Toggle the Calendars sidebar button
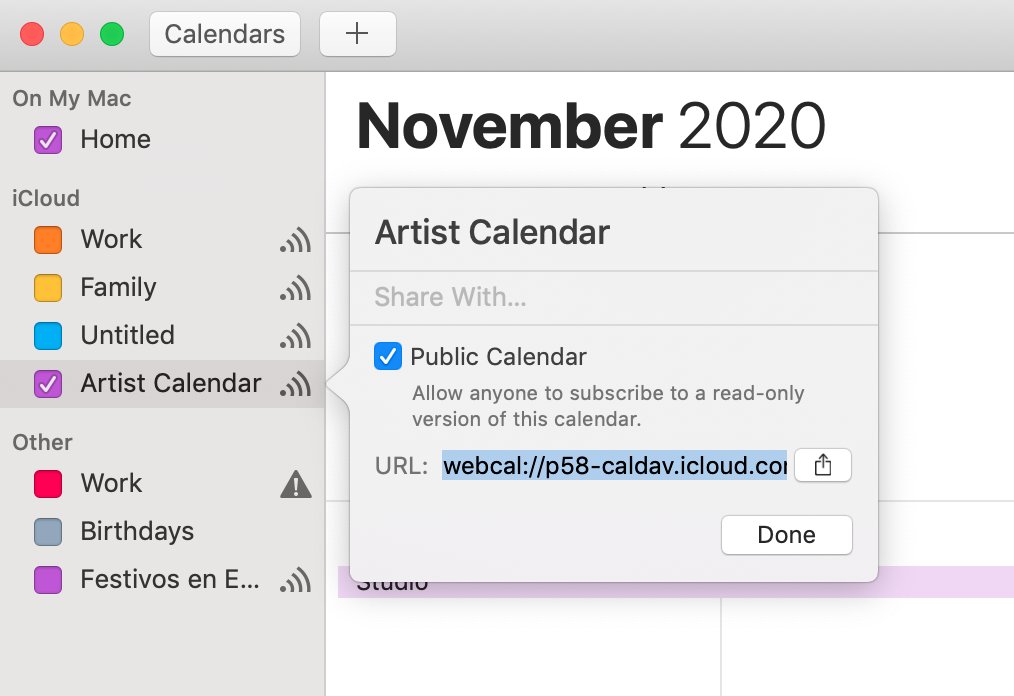The height and width of the screenshot is (696, 1014). point(225,34)
